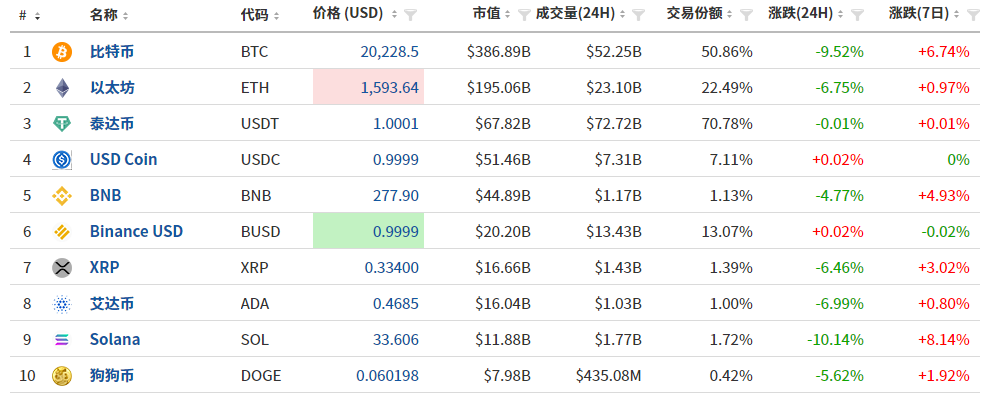Click the USD Coin logo icon

click(x=62, y=160)
